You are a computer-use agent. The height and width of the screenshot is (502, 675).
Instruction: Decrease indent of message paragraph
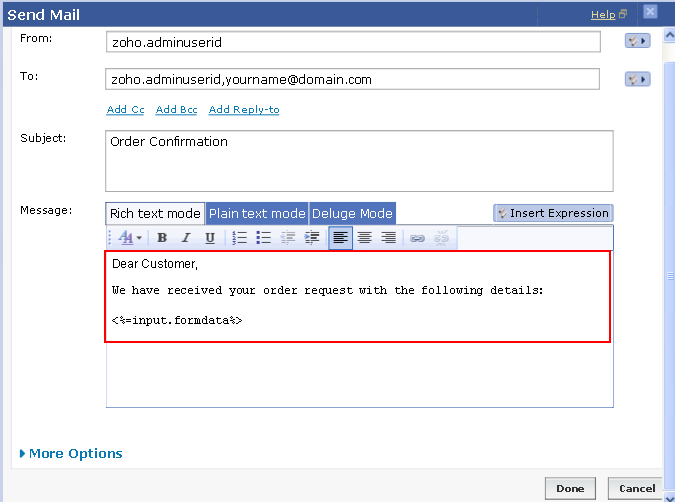click(x=288, y=238)
